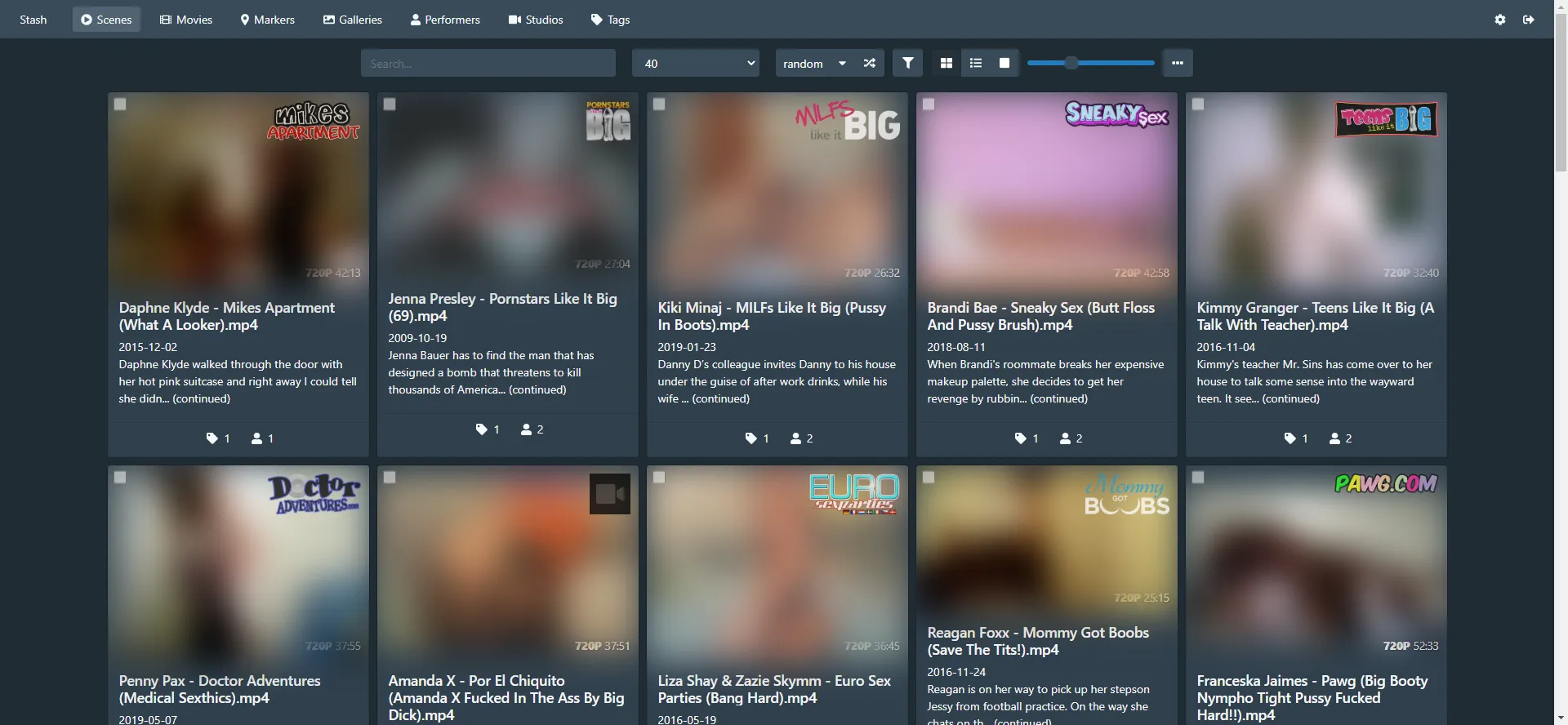Click the Stash home link
This screenshot has width=1568, height=725.
pos(33,20)
